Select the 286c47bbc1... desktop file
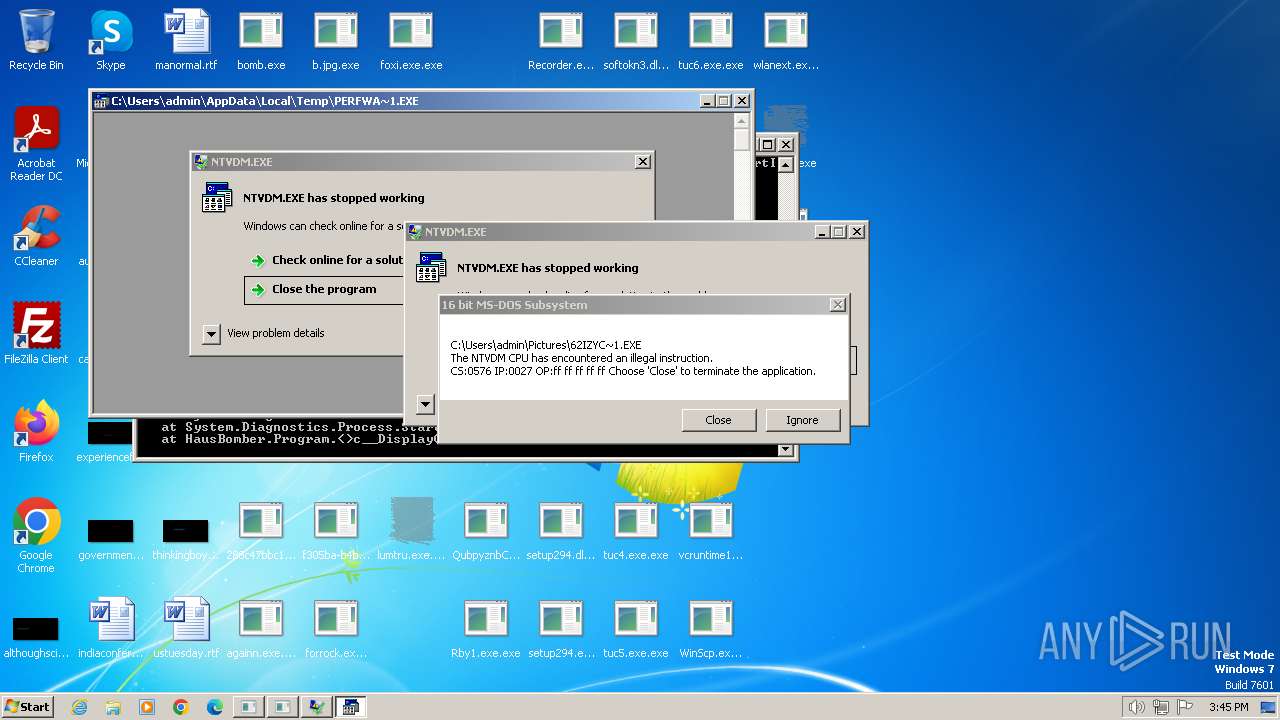The height and width of the screenshot is (720, 1280). pos(261,530)
